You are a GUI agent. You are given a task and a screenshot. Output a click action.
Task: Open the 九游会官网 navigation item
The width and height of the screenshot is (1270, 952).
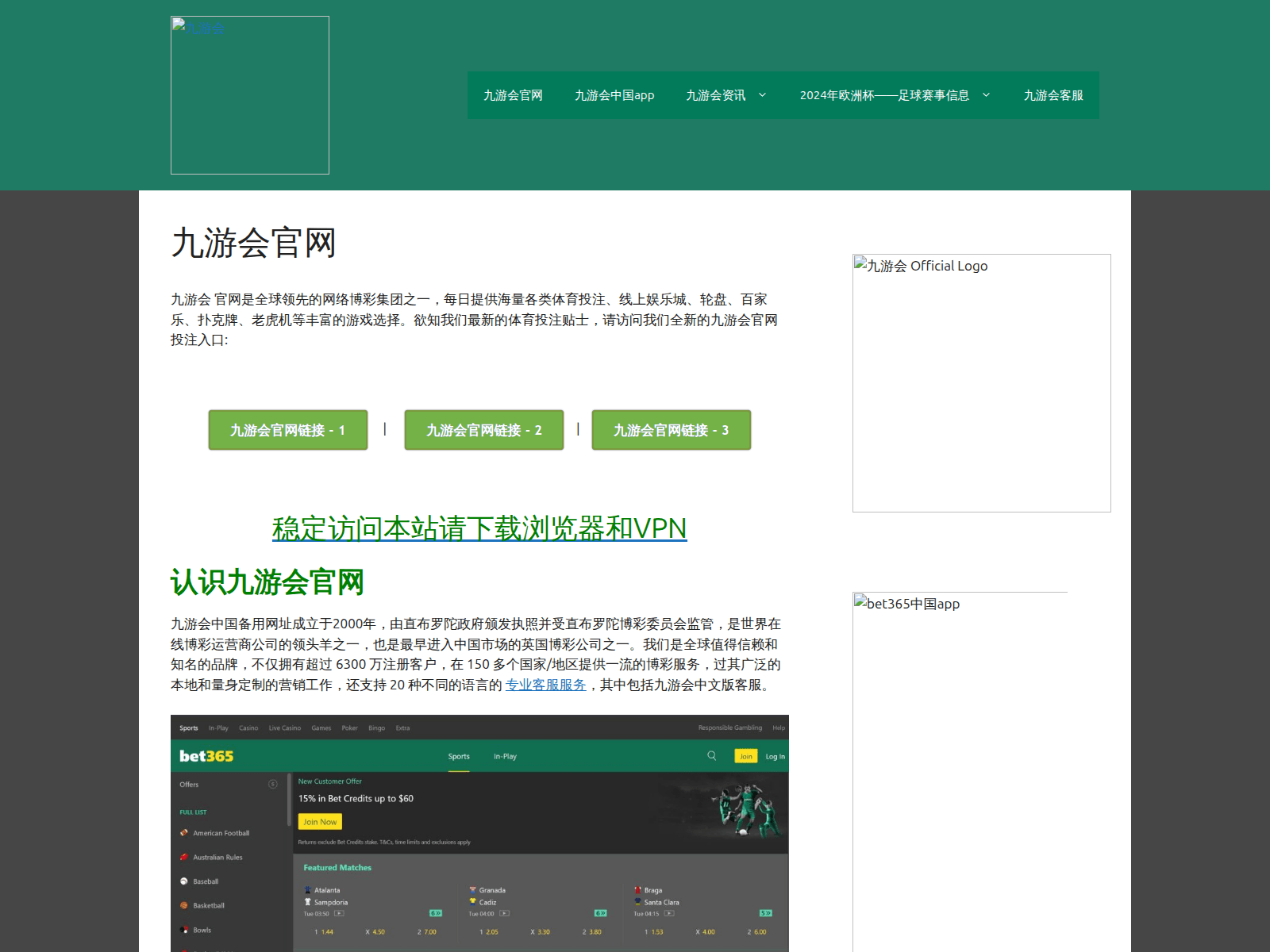(x=513, y=95)
